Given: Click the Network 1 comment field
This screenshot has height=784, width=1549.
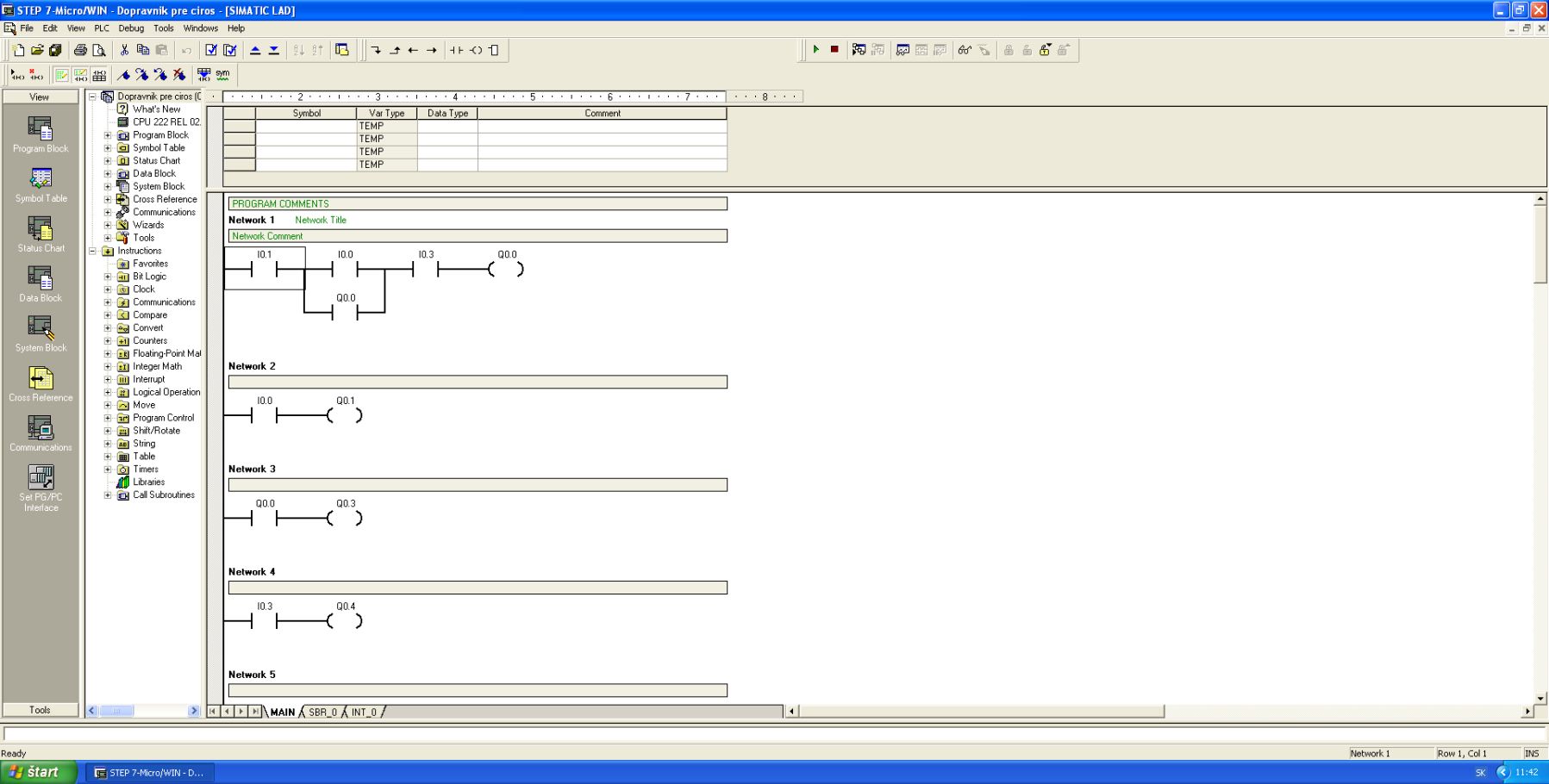Looking at the screenshot, I should [478, 236].
